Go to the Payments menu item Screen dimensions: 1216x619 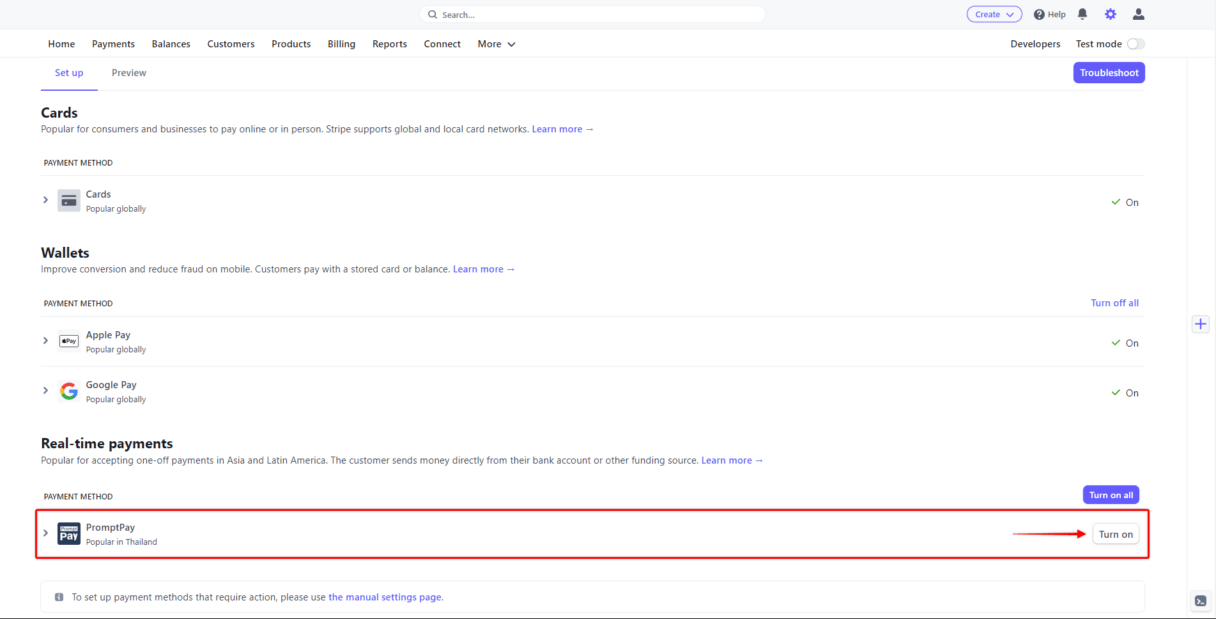(113, 44)
